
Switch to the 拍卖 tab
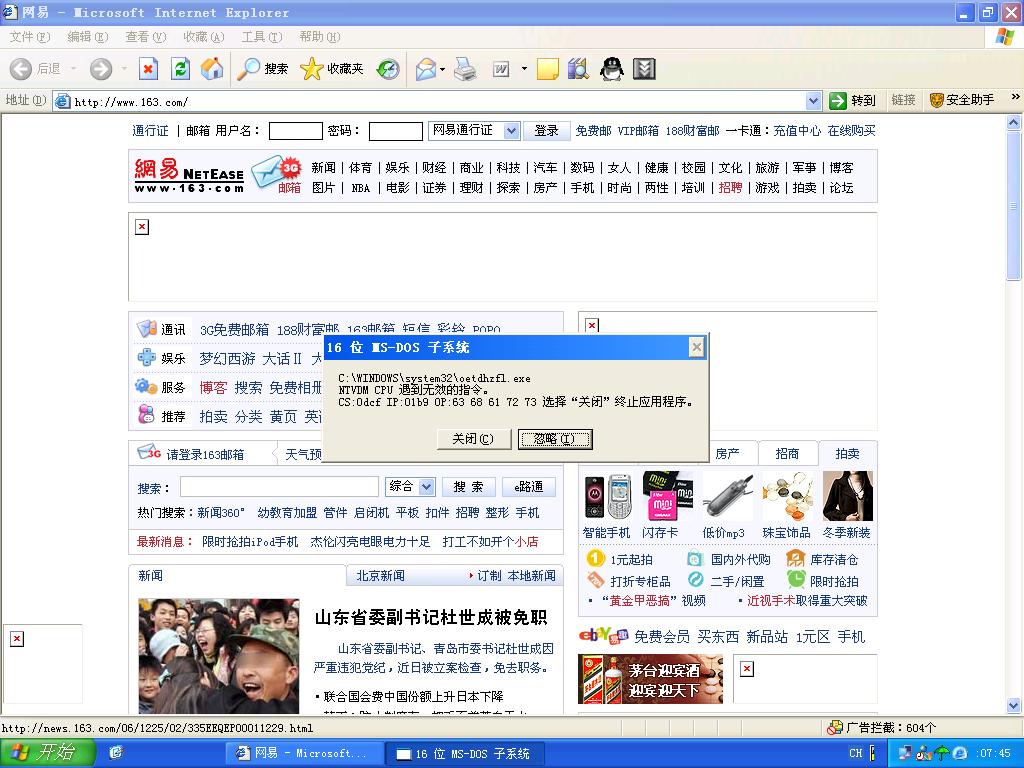click(x=847, y=453)
